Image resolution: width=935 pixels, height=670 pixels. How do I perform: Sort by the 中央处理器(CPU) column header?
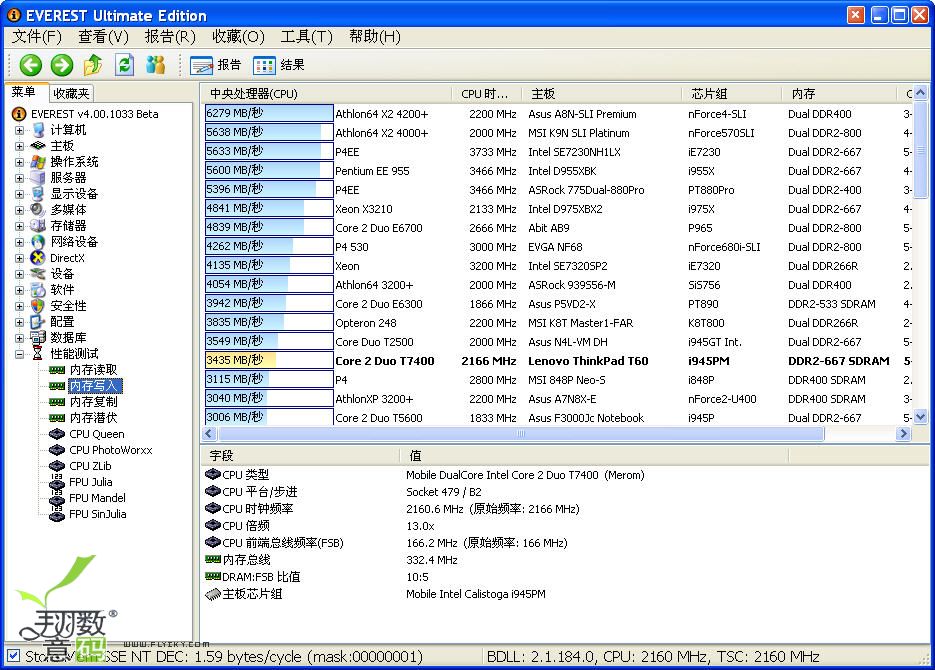click(x=326, y=94)
